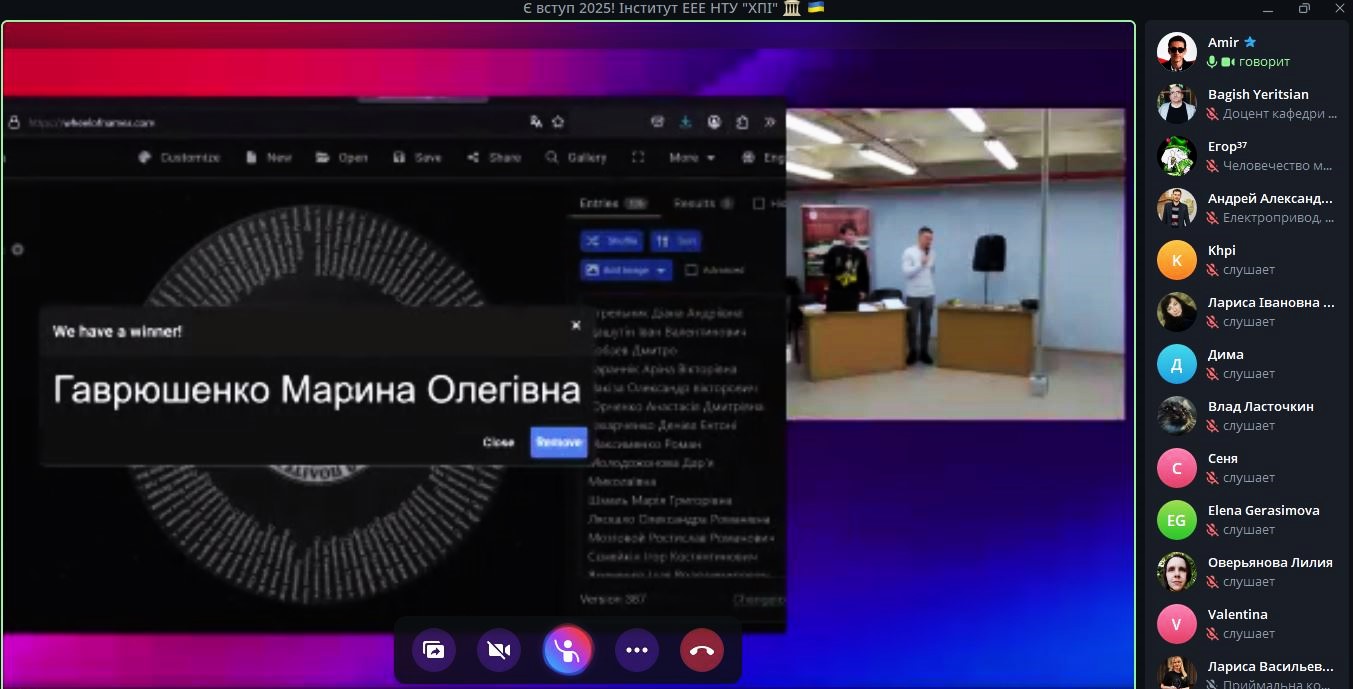Click the room camera video feed
The height and width of the screenshot is (689, 1353).
click(x=955, y=264)
